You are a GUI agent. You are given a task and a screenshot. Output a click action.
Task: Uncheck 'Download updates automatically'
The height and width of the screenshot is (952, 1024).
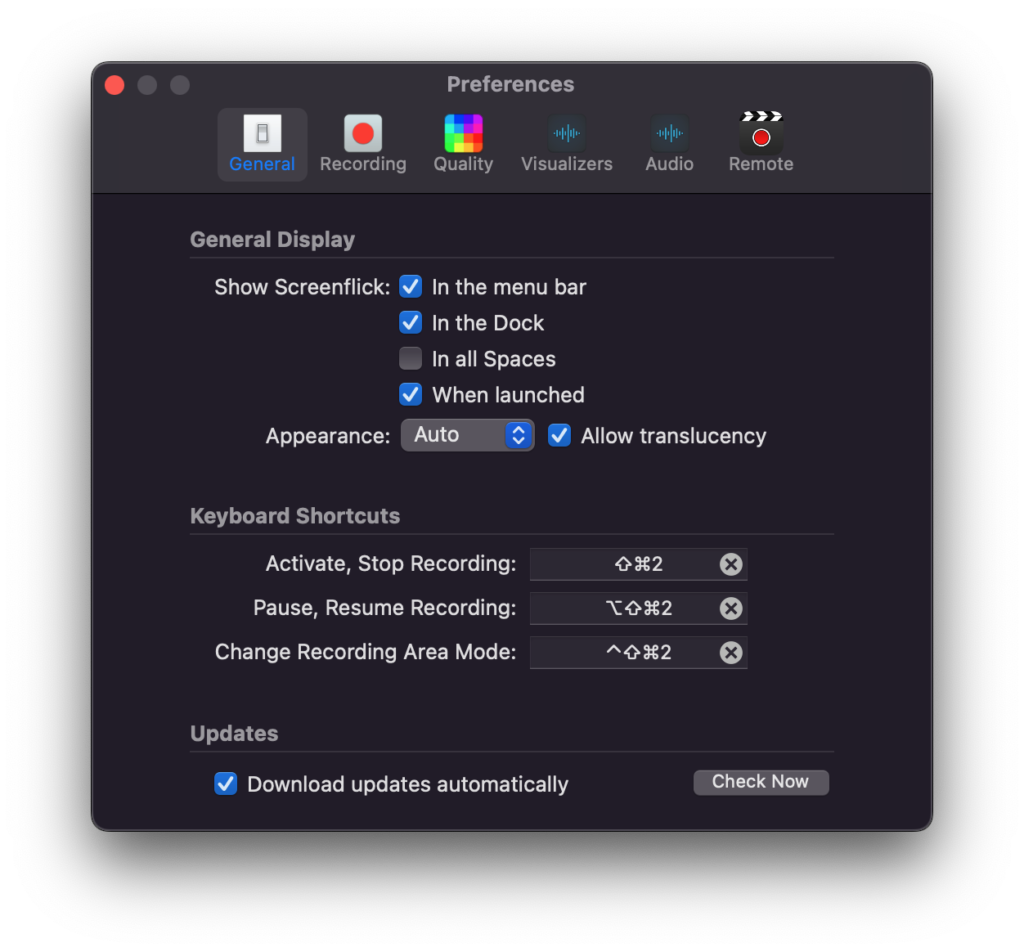226,784
